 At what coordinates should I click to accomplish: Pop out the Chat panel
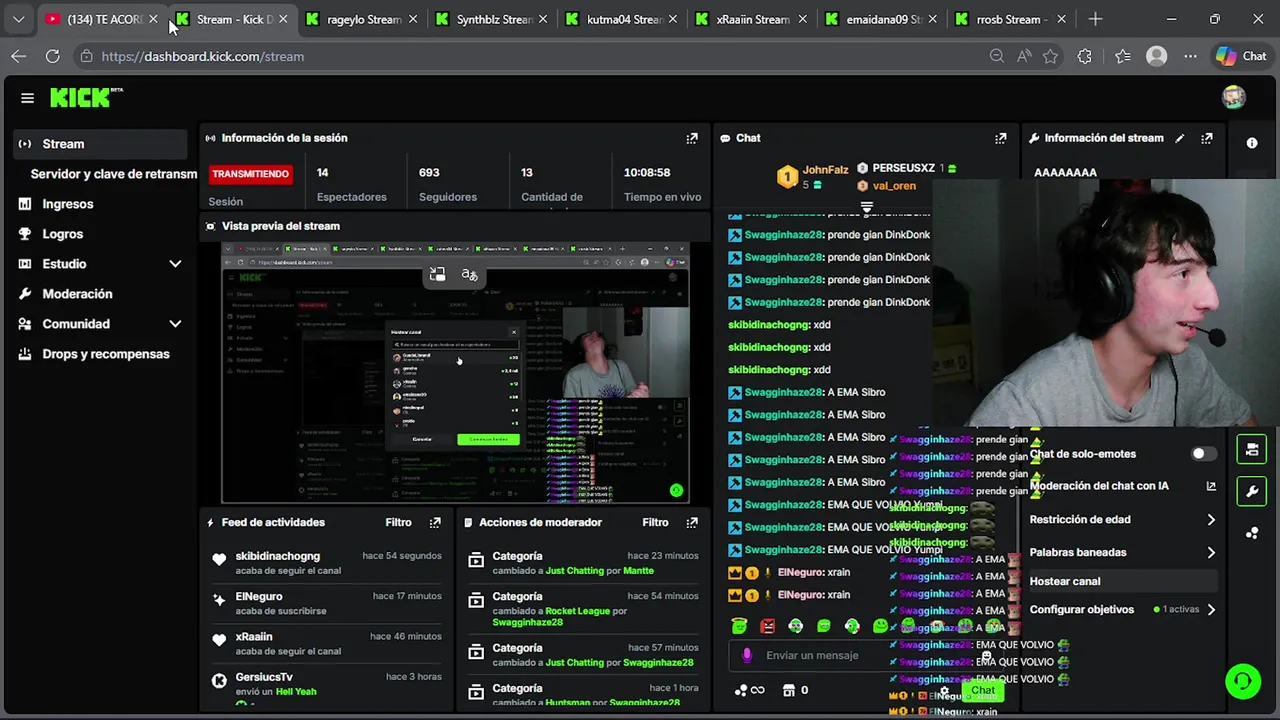tap(1000, 138)
